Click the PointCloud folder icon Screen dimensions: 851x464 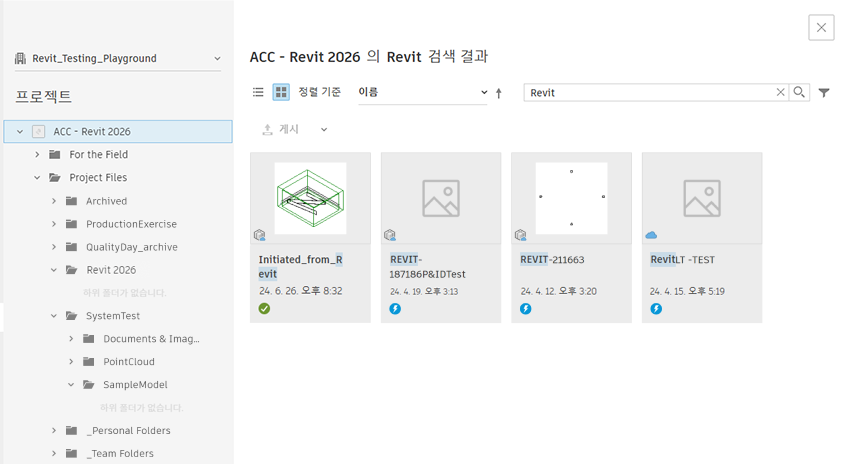[88, 361]
